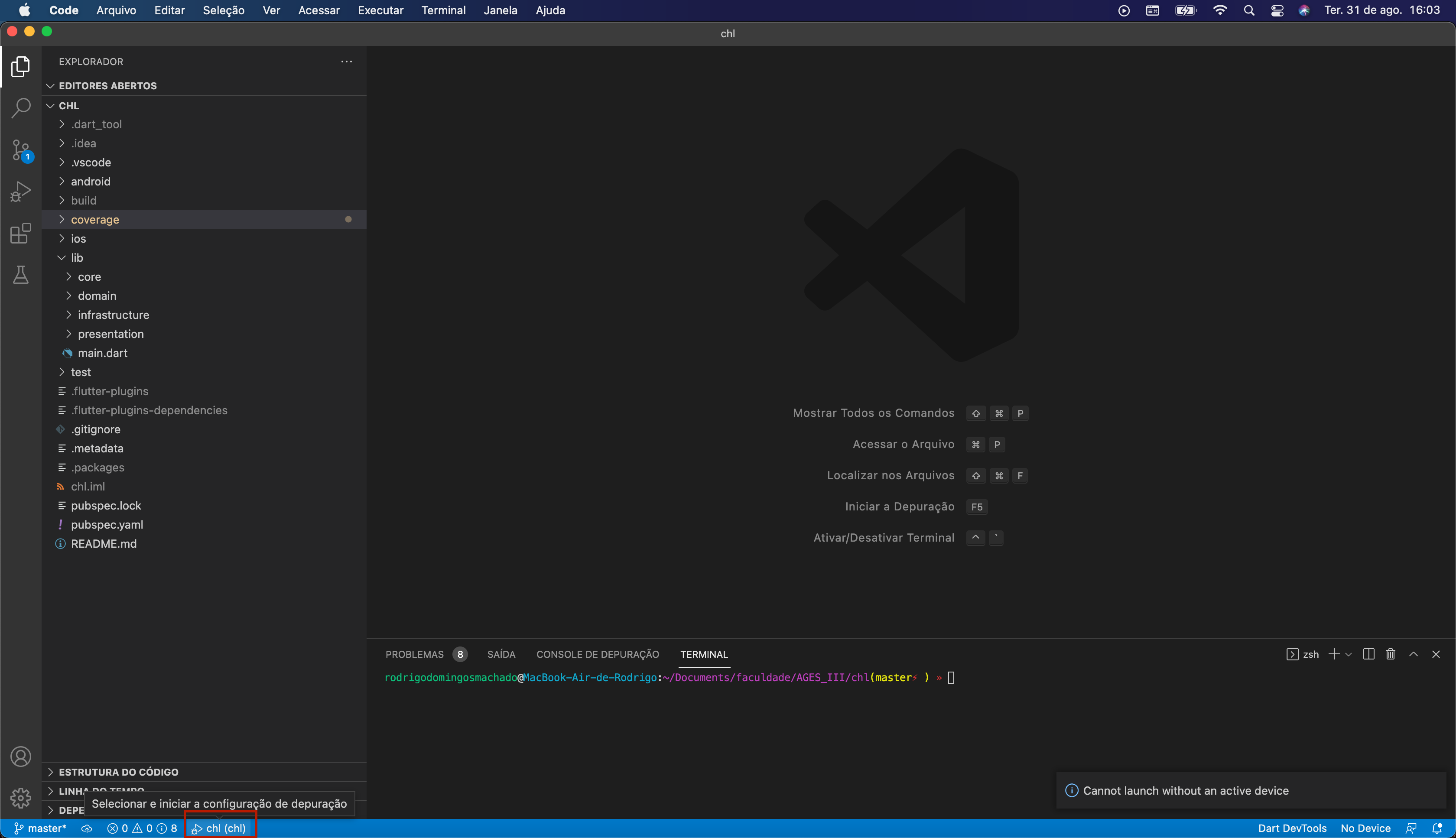Image resolution: width=1456 pixels, height=838 pixels.
Task: Split the terminal pane
Action: coord(1368,654)
